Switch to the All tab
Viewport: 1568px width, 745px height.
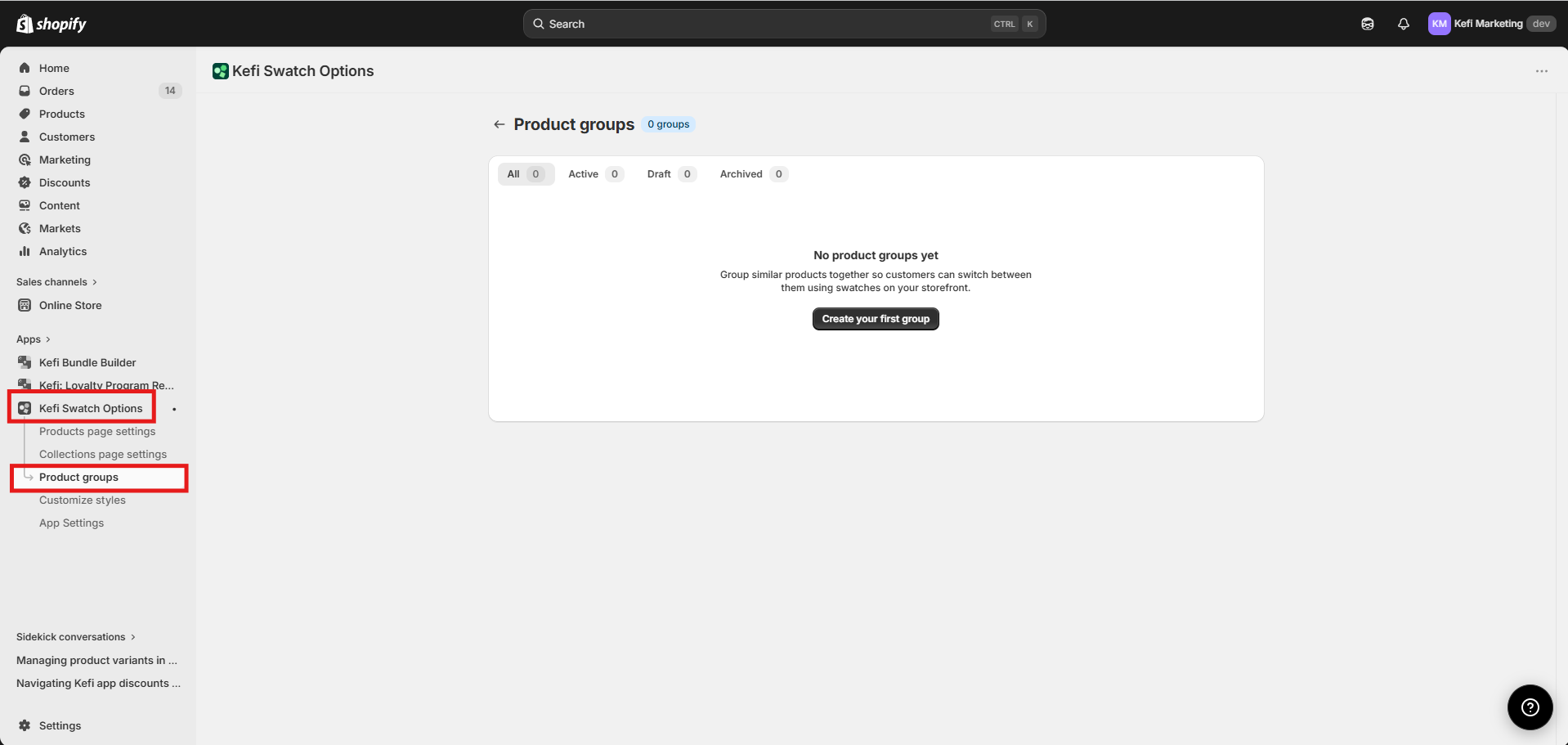[x=526, y=174]
